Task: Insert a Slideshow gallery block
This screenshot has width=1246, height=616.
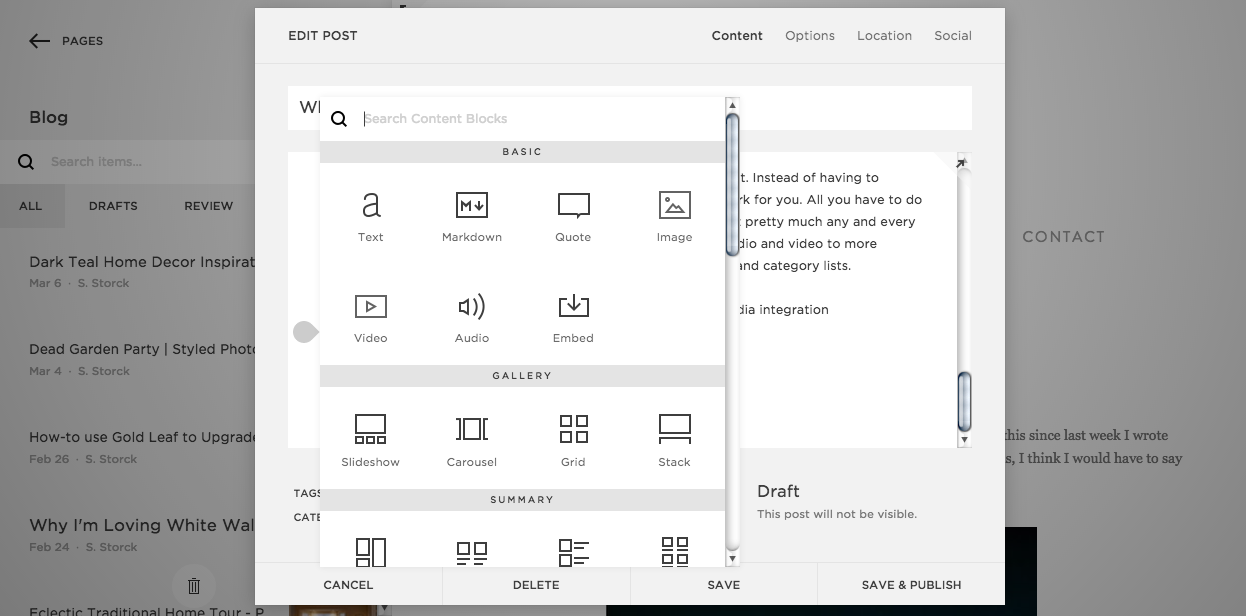Action: tap(371, 440)
